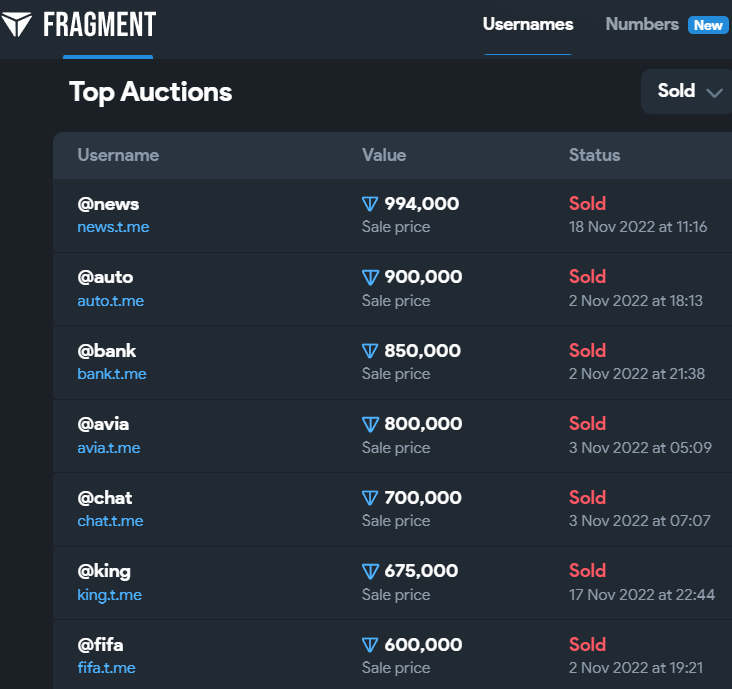
Task: Click the TON icon beside 800,000
Action: pos(370,424)
